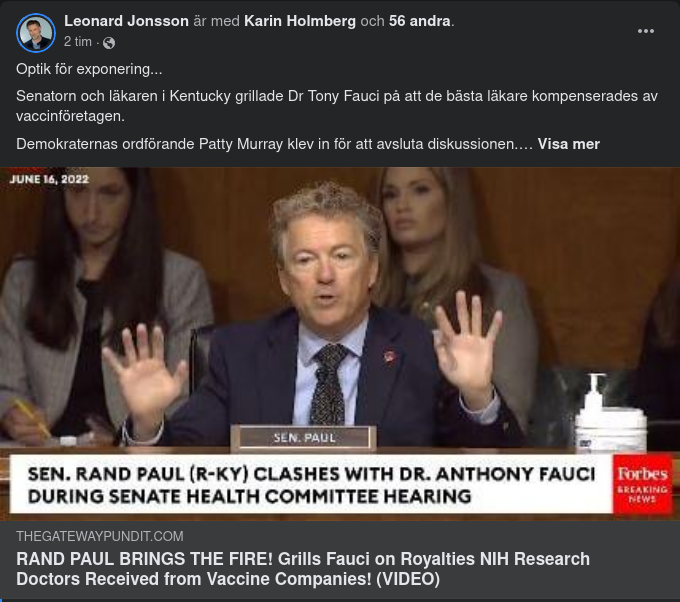
Task: Show the 56 andra tagged people
Action: point(419,21)
